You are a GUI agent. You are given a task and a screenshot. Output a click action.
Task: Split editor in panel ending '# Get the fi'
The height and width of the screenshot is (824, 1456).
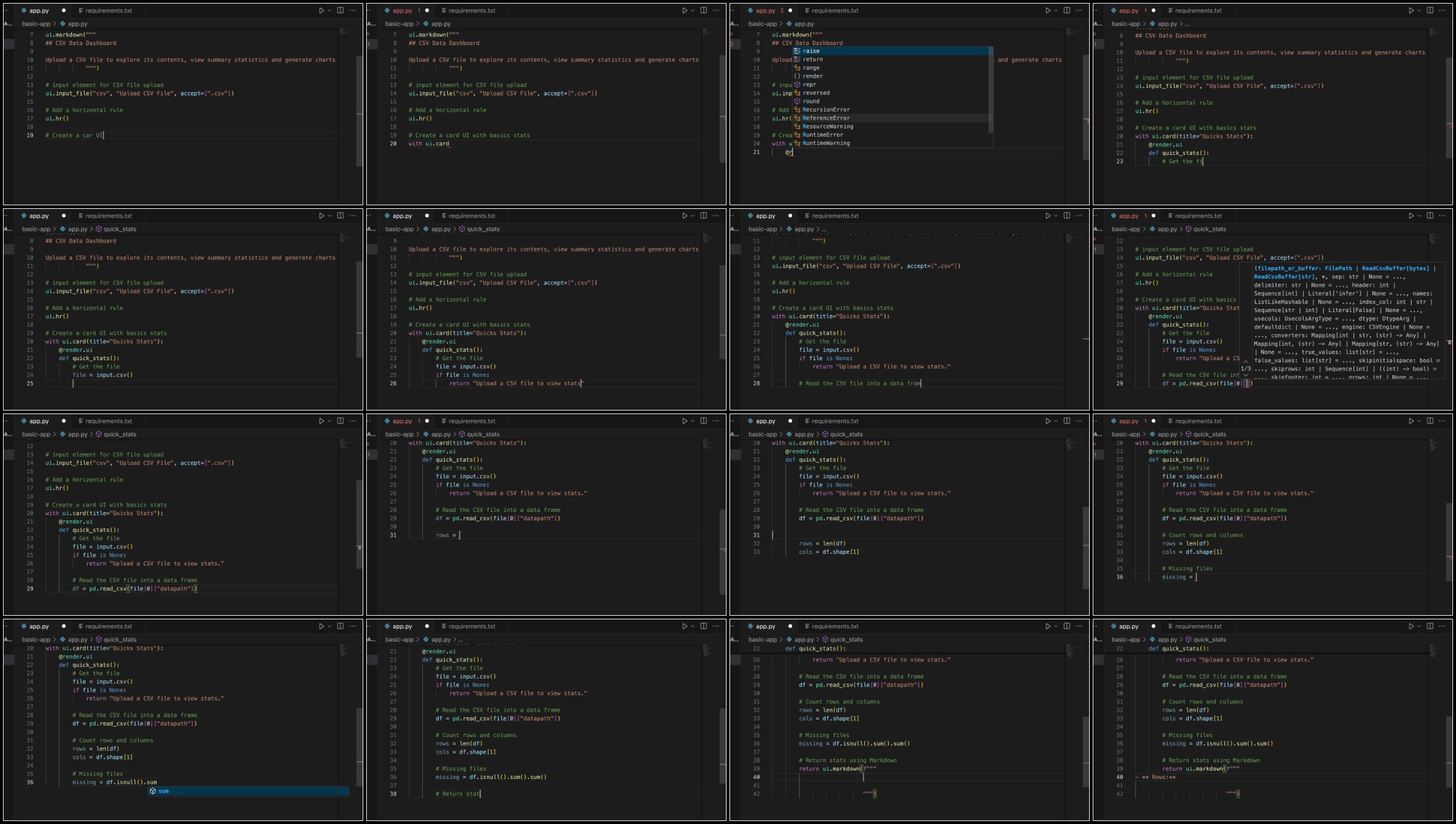coord(1430,10)
